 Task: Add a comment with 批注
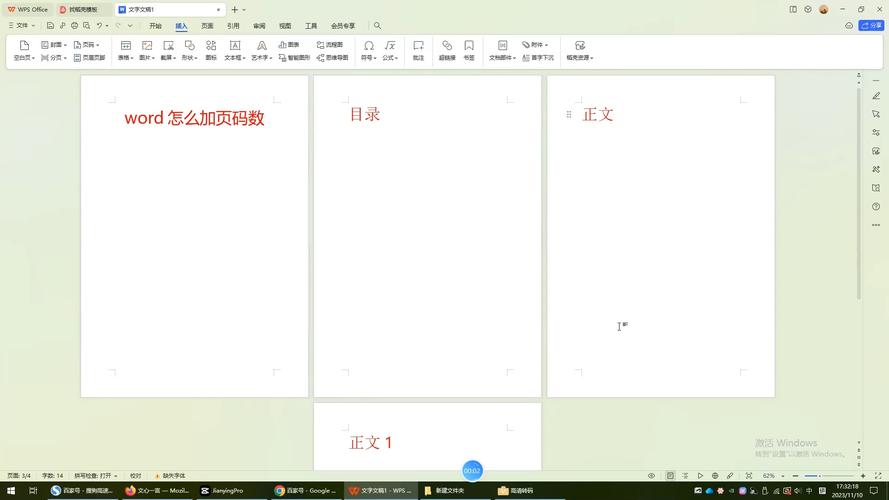(418, 50)
